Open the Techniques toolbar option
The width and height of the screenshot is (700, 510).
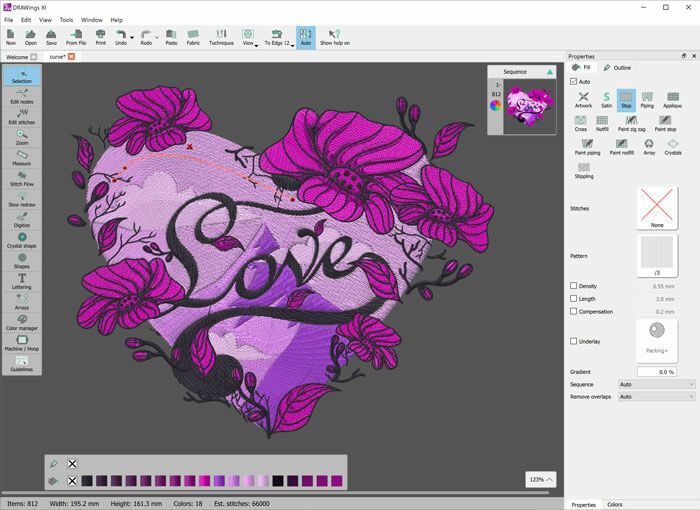pos(221,38)
